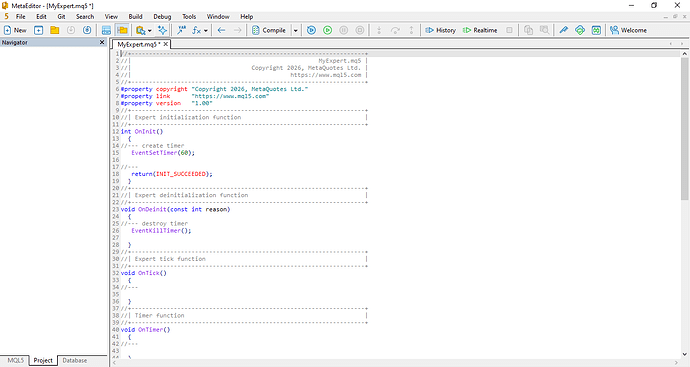Viewport: 690px width, 367px height.
Task: Click the gray overlapping-documents toolbar icon
Action: 529,30
